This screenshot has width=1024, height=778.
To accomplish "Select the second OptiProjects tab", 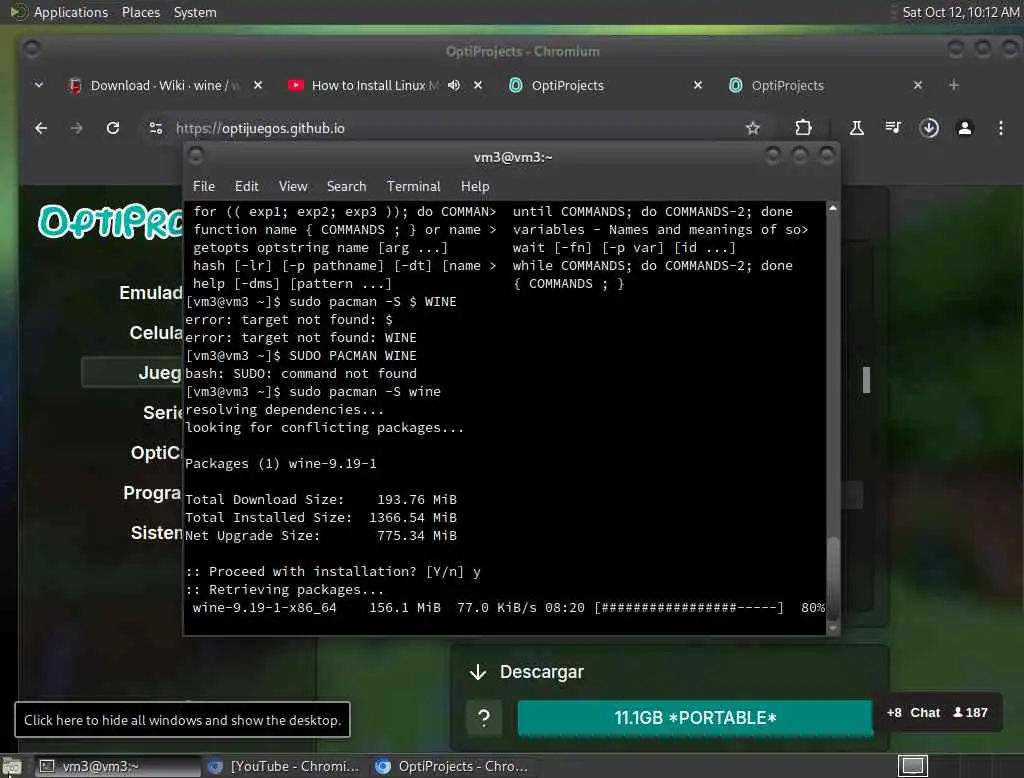I will pos(788,86).
